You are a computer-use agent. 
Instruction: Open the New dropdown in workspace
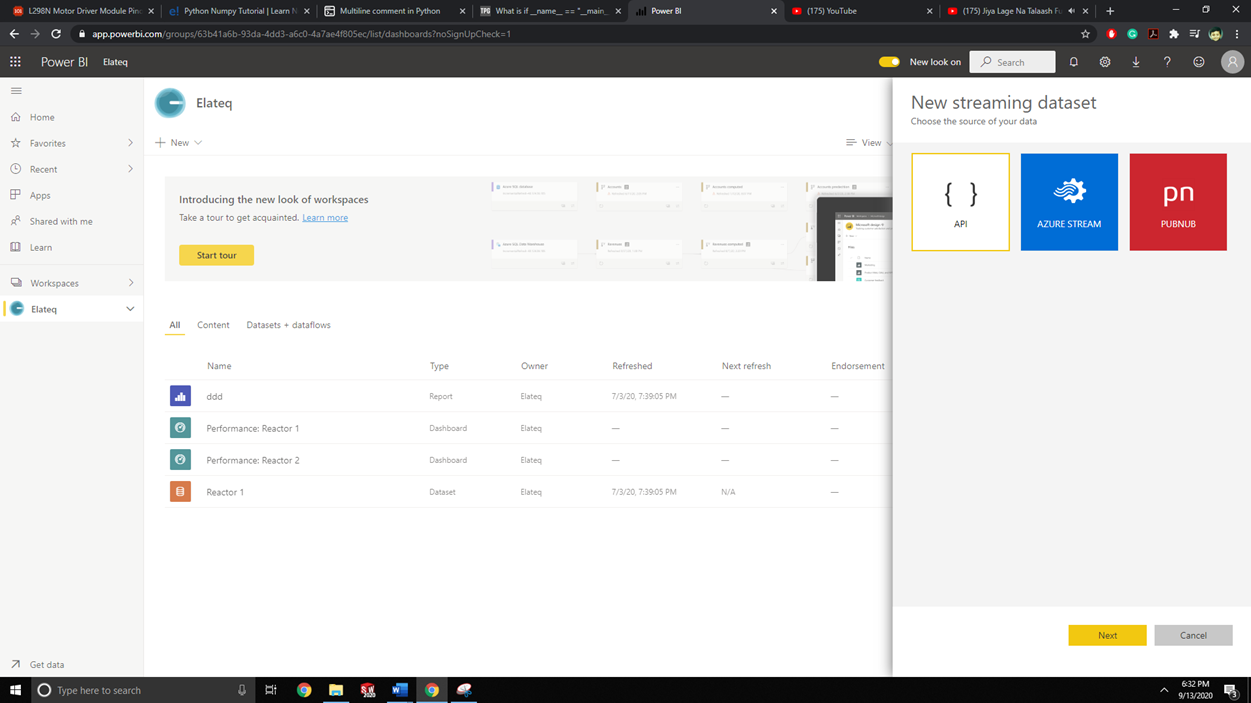pos(179,143)
